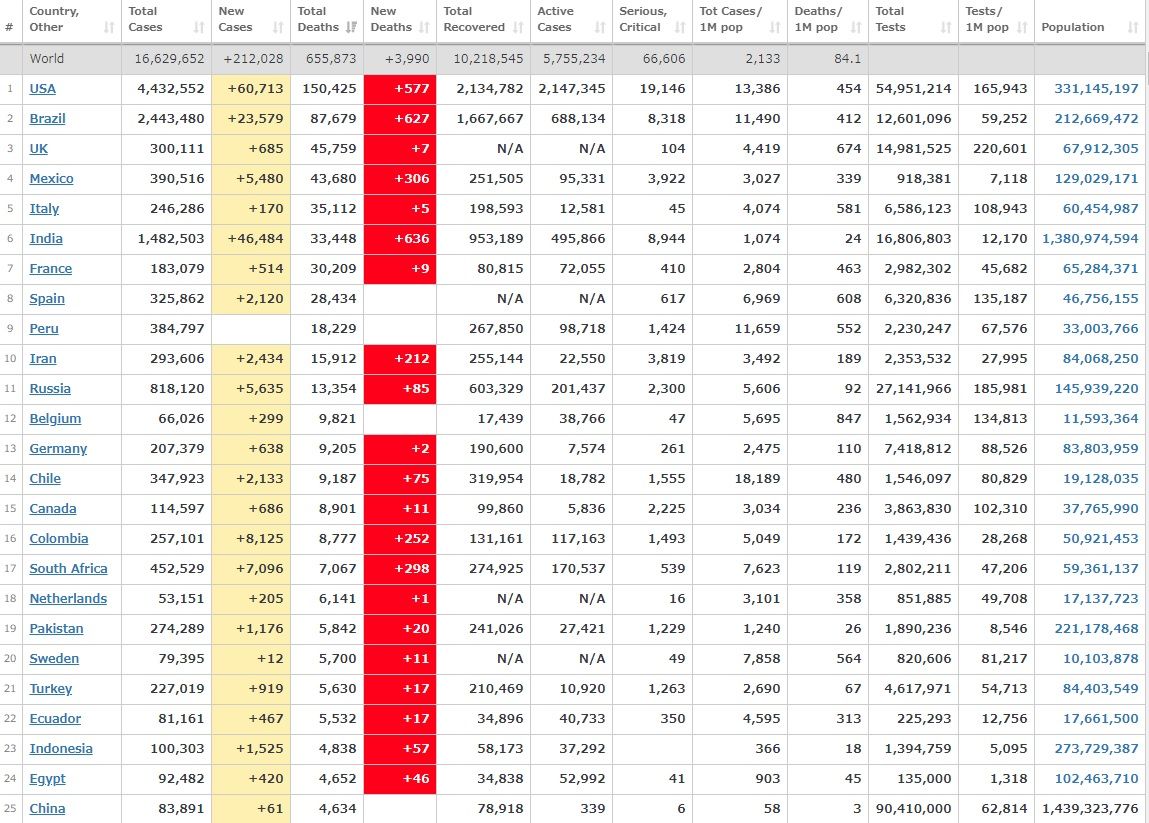The width and height of the screenshot is (1149, 823).
Task: Open the South Africa country page
Action: click(68, 569)
